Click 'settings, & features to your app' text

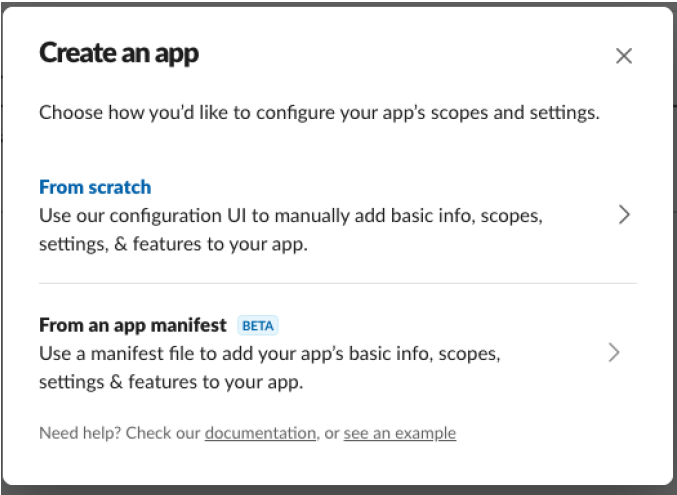point(173,244)
